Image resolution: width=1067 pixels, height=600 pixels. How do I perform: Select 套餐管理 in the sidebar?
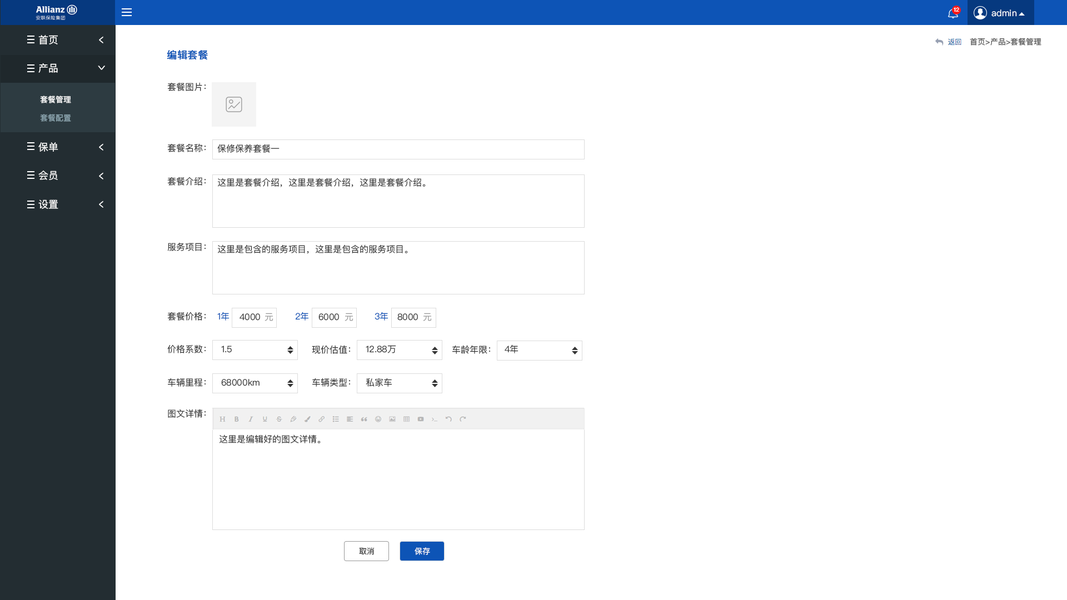click(55, 99)
